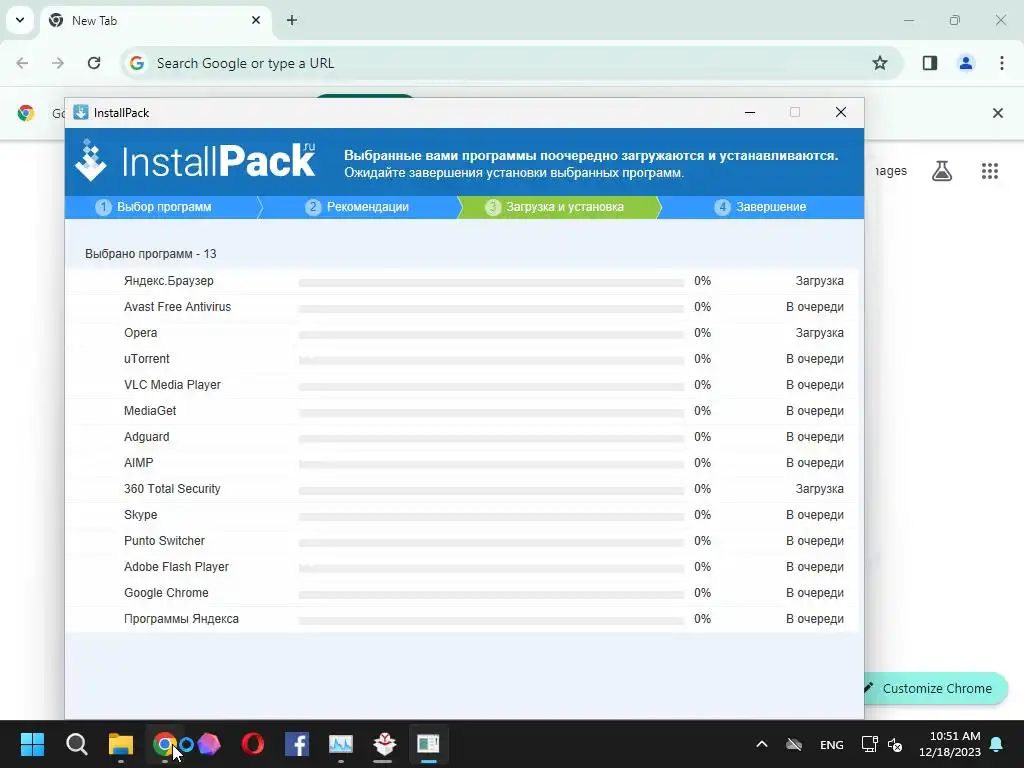Go forward in Chrome
Viewport: 1024px width, 768px height.
tap(58, 63)
